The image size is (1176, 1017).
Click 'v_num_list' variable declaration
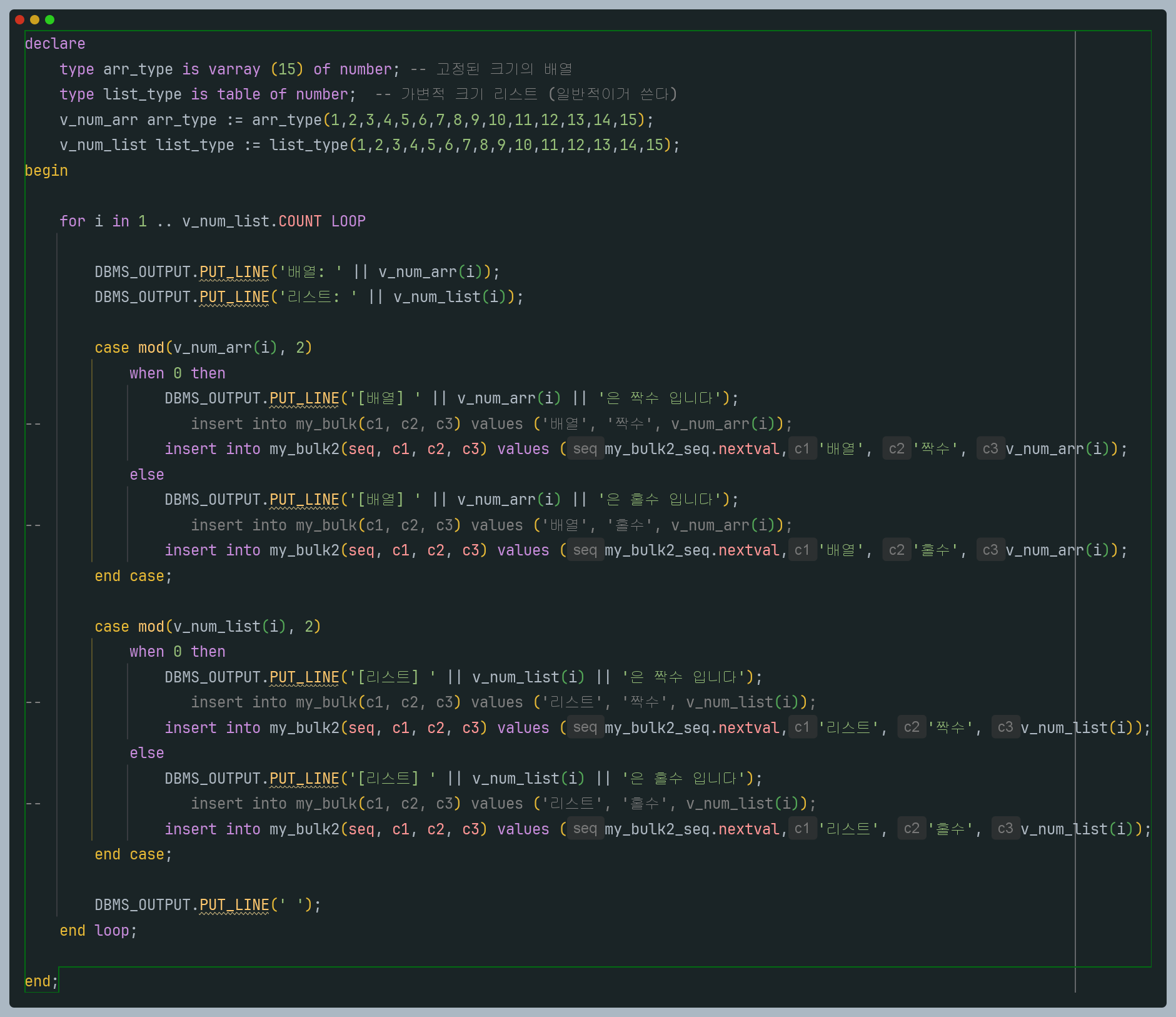[103, 145]
